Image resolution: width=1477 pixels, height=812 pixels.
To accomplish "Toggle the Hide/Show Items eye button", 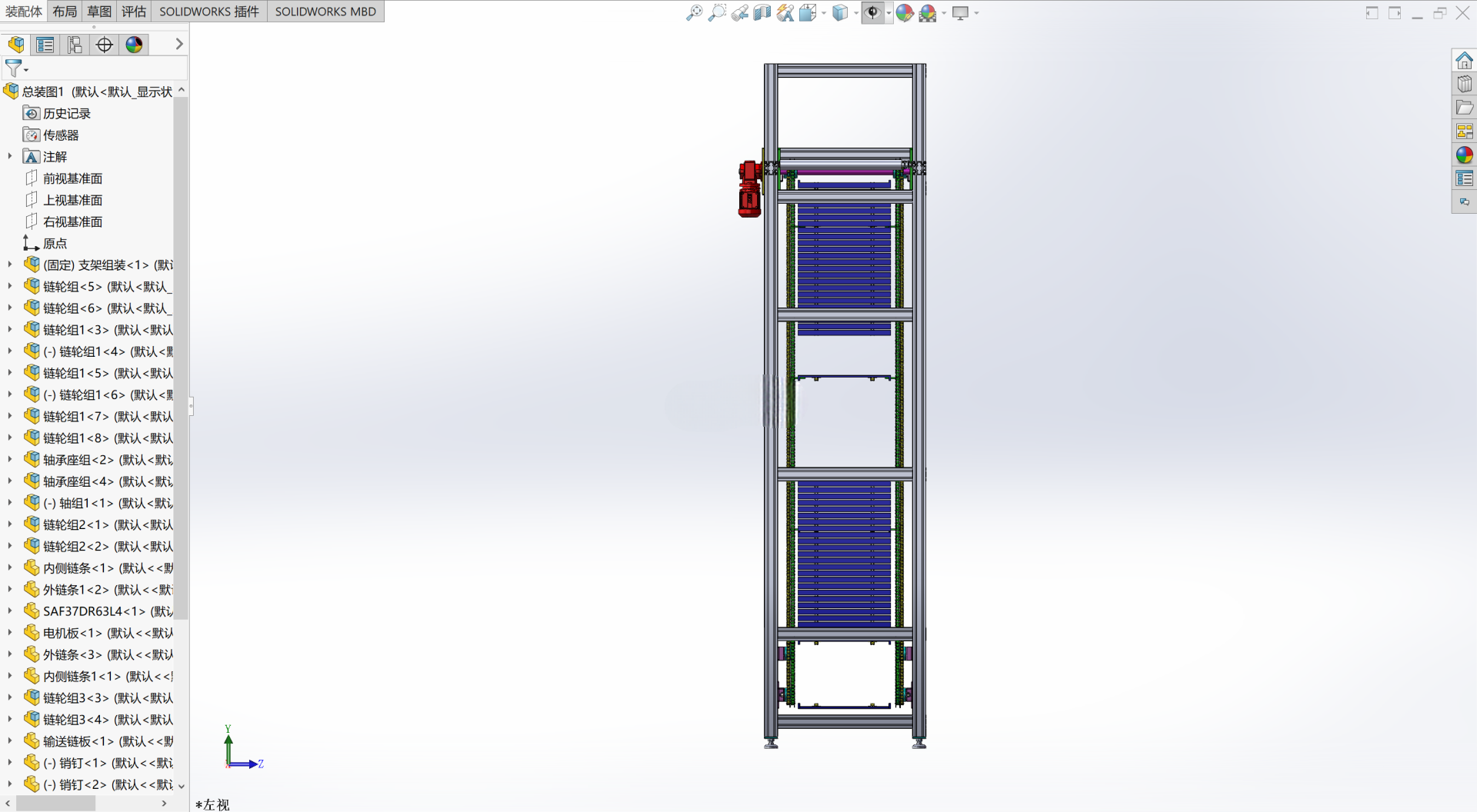I will click(x=872, y=12).
